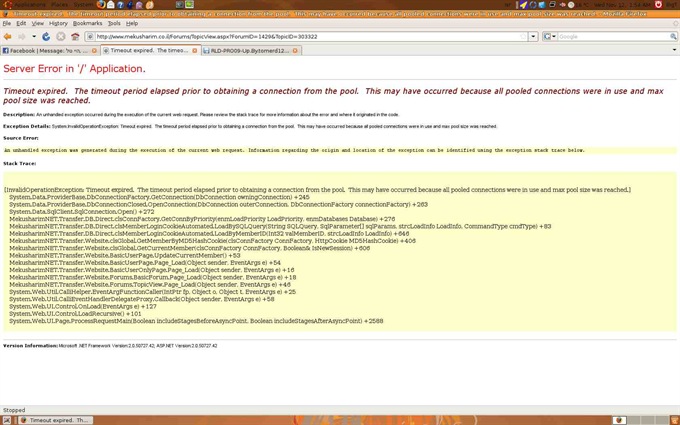
Task: Close the Facebook Message tab
Action: click(94, 50)
